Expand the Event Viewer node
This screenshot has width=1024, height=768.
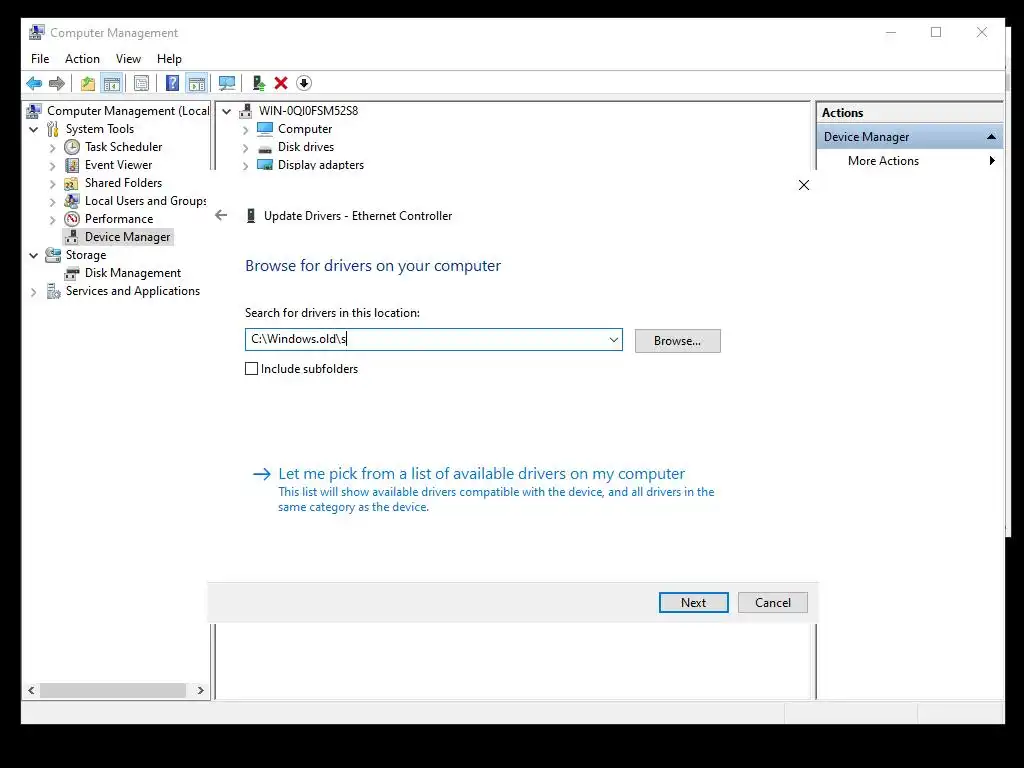(x=52, y=166)
